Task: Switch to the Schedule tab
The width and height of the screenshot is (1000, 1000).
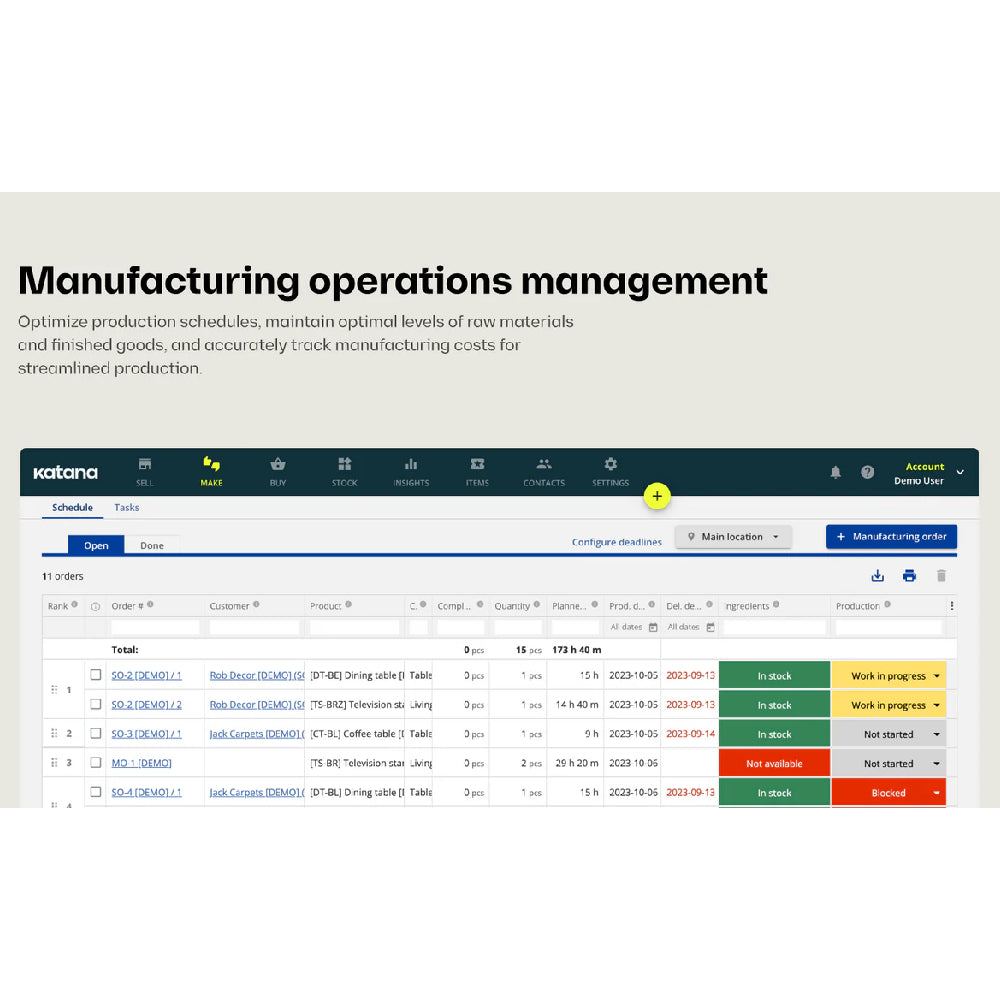Action: (x=72, y=508)
